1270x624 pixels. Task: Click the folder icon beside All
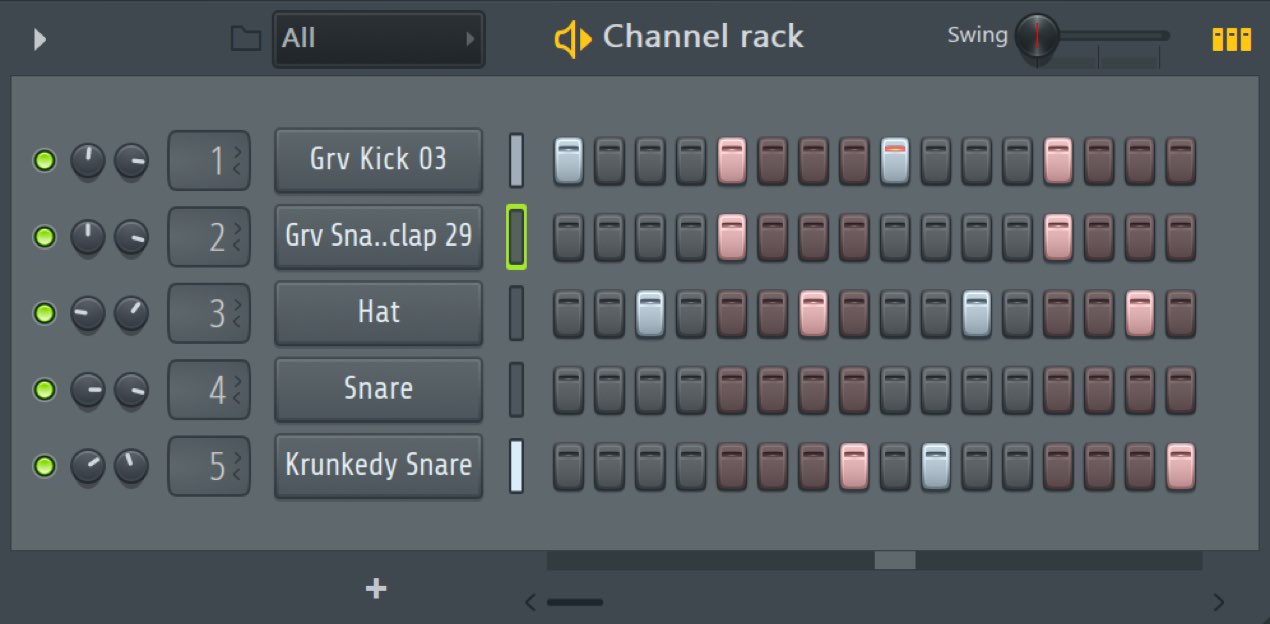pyautogui.click(x=245, y=39)
